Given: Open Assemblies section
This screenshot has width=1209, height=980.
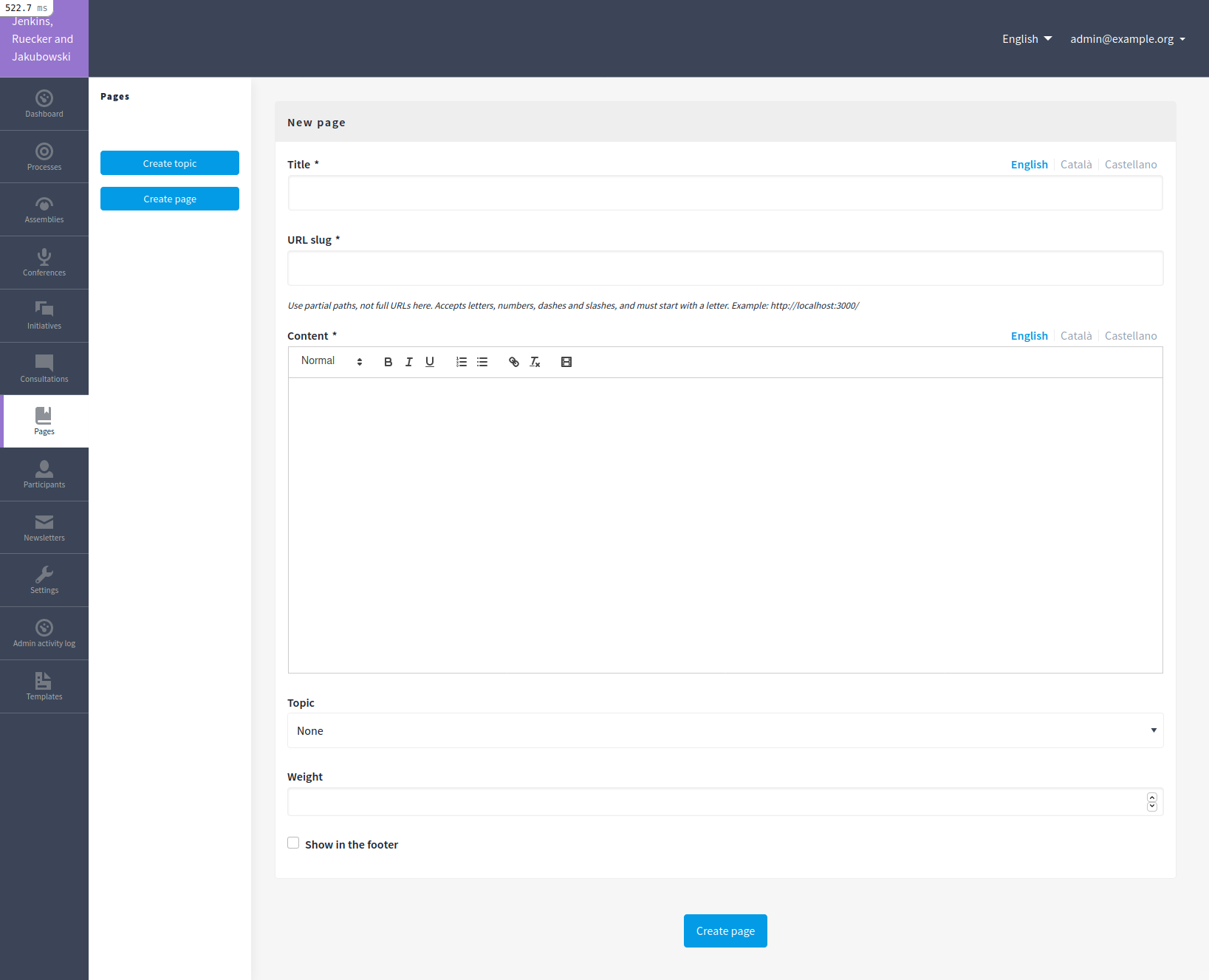Looking at the screenshot, I should pos(44,210).
